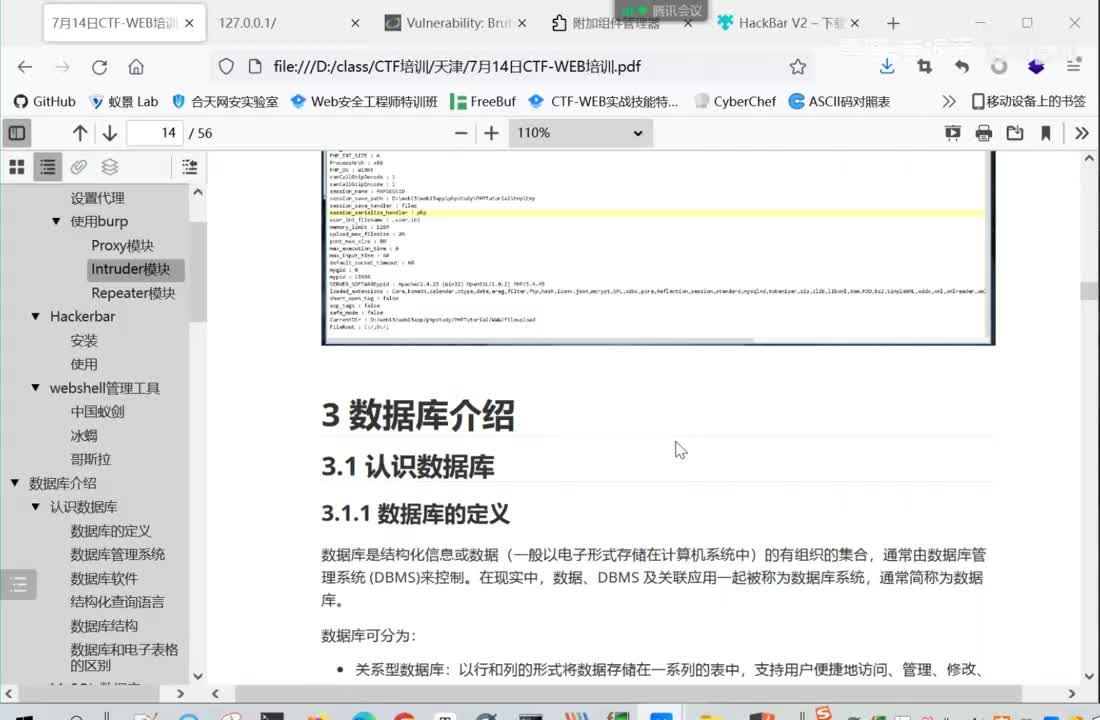The height and width of the screenshot is (720, 1100).
Task: Jump to 结构化查询语言 in outline
Action: coord(118,601)
